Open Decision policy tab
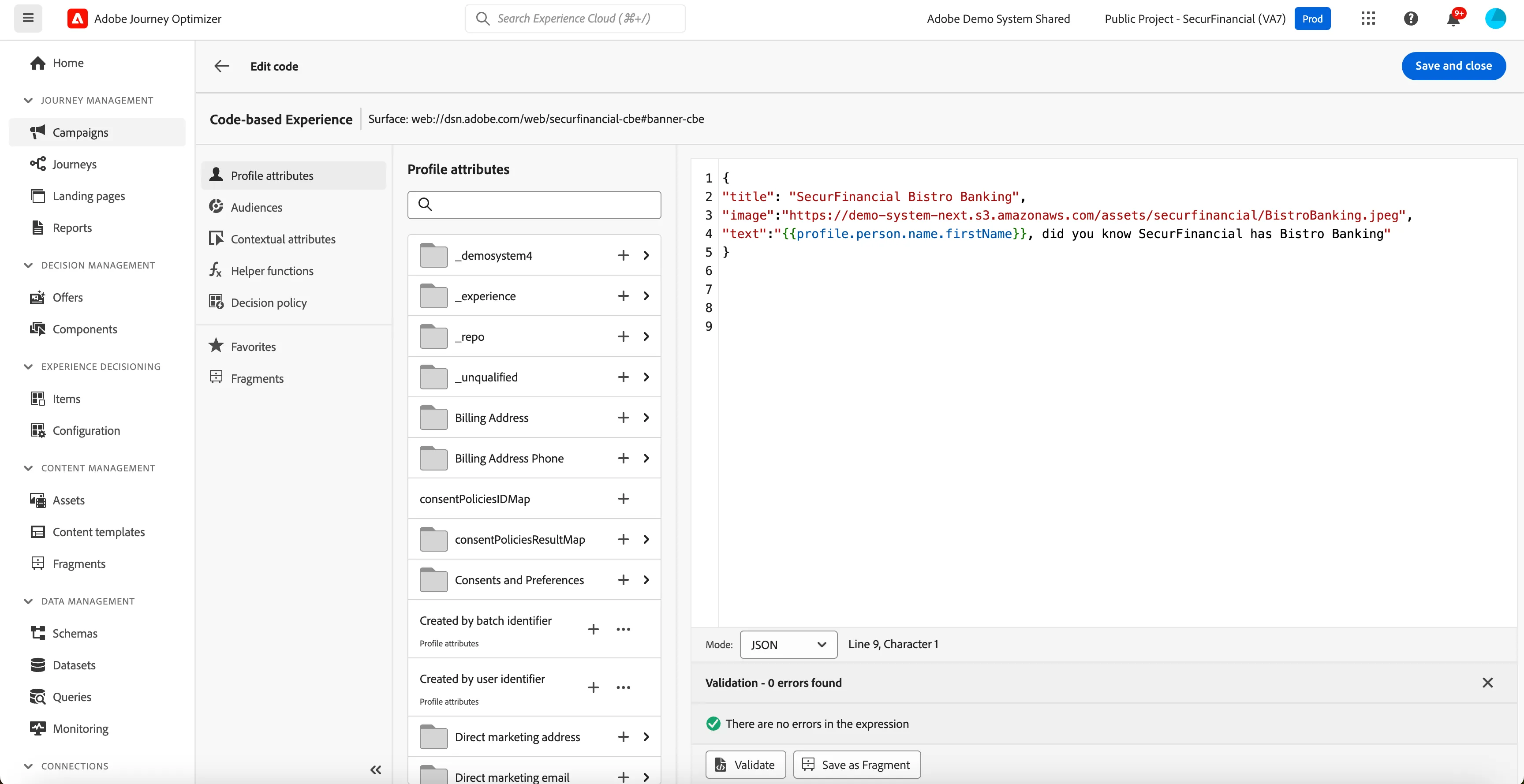 pyautogui.click(x=293, y=302)
